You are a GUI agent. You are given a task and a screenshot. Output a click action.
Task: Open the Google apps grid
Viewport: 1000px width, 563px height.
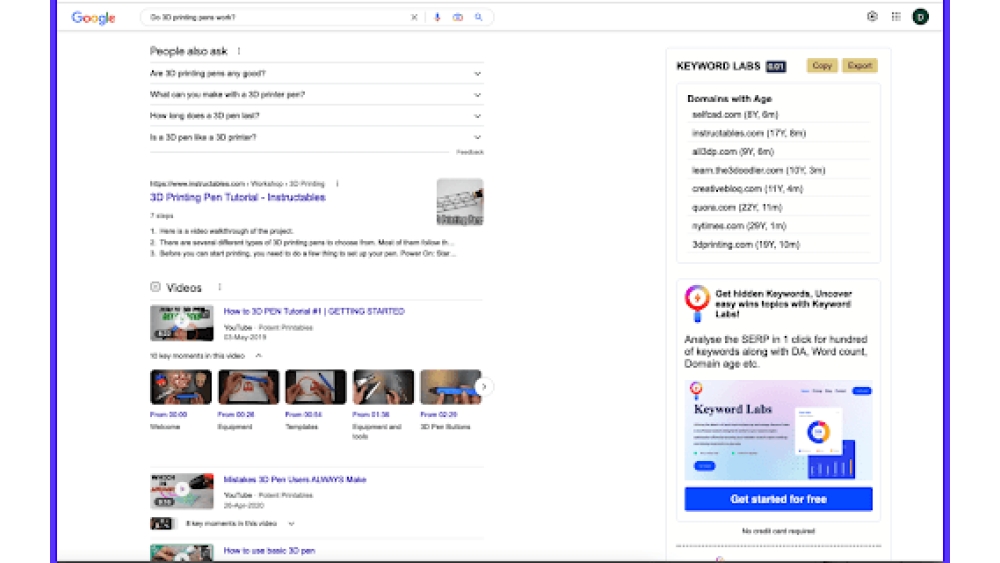coord(896,17)
